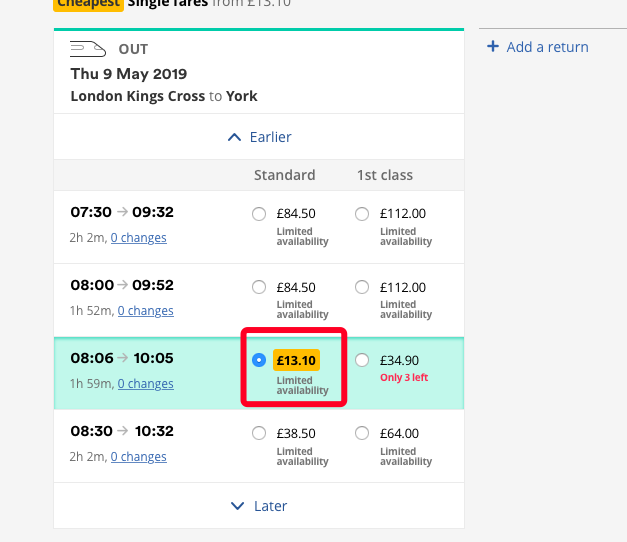The height and width of the screenshot is (542, 627).
Task: Open 0 changes link for 07:30 train
Action: tap(138, 238)
